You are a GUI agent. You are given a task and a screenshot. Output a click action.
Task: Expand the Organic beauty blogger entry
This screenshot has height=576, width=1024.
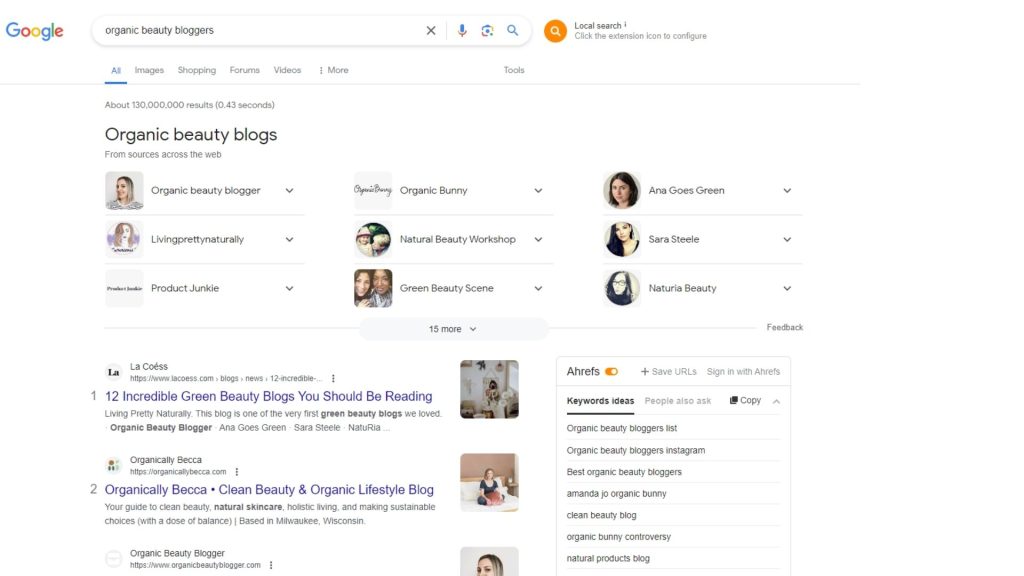point(289,191)
